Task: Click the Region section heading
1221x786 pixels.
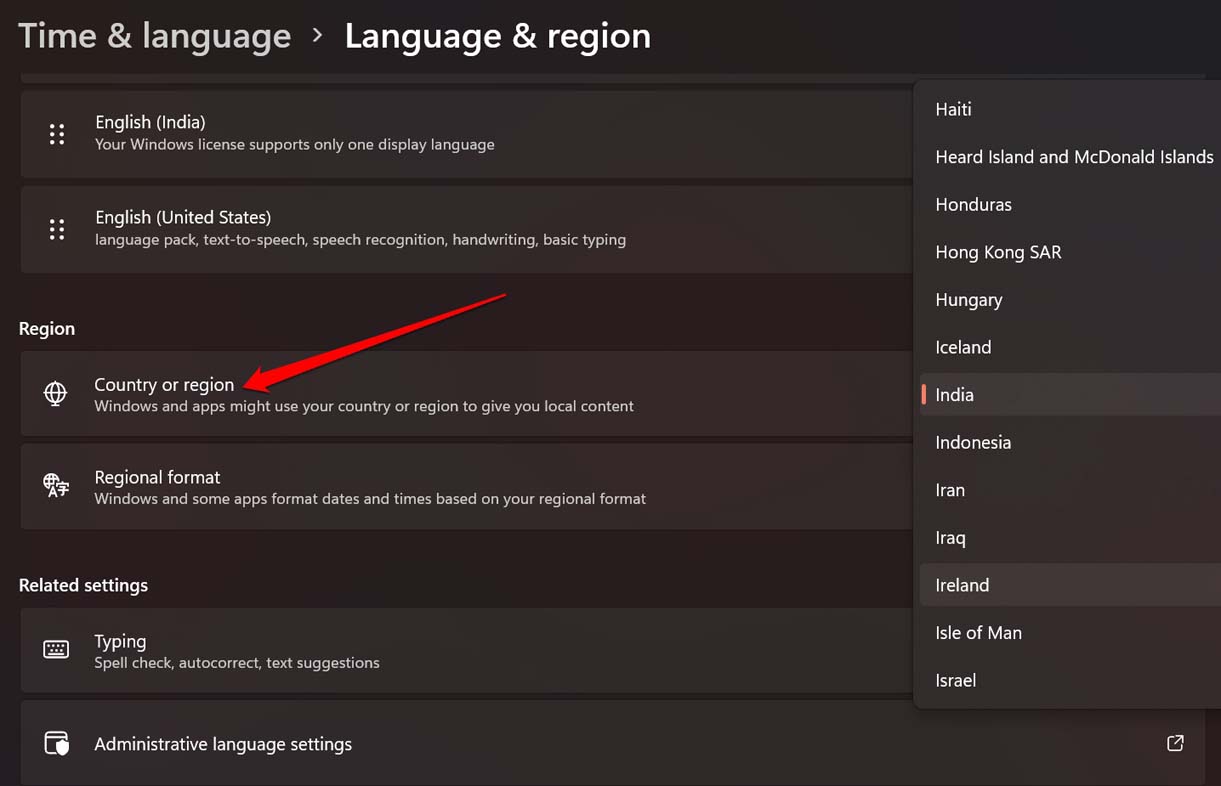Action: (47, 328)
